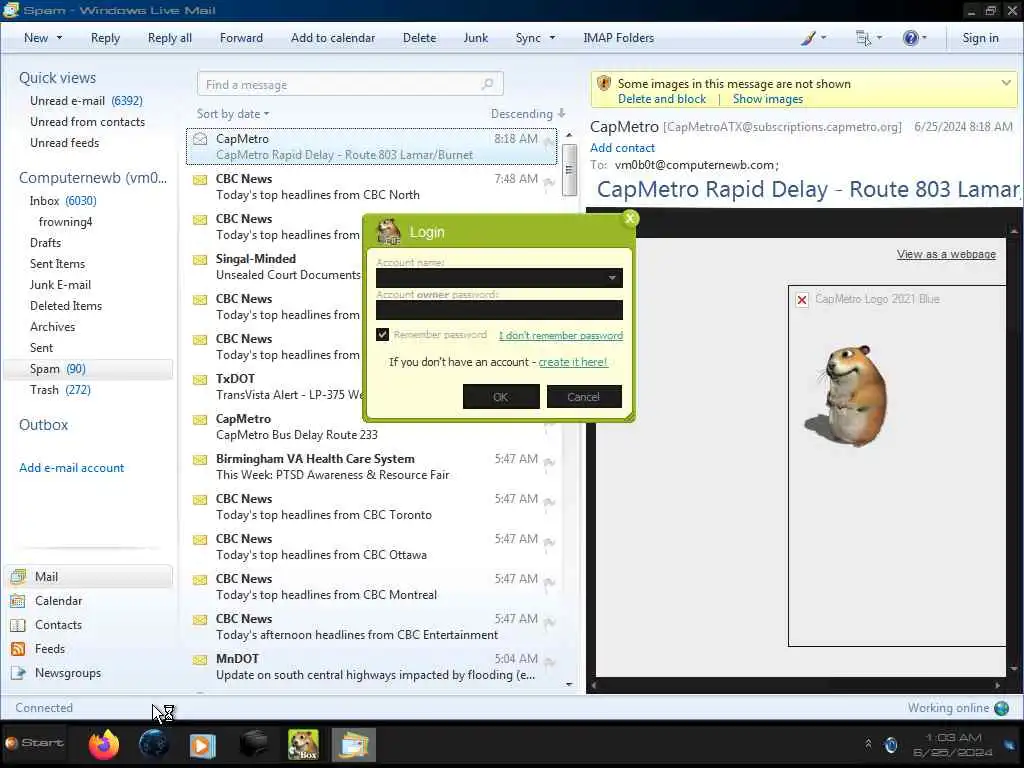The image size is (1024, 768).
Task: Open IMAP Folders
Action: (618, 38)
